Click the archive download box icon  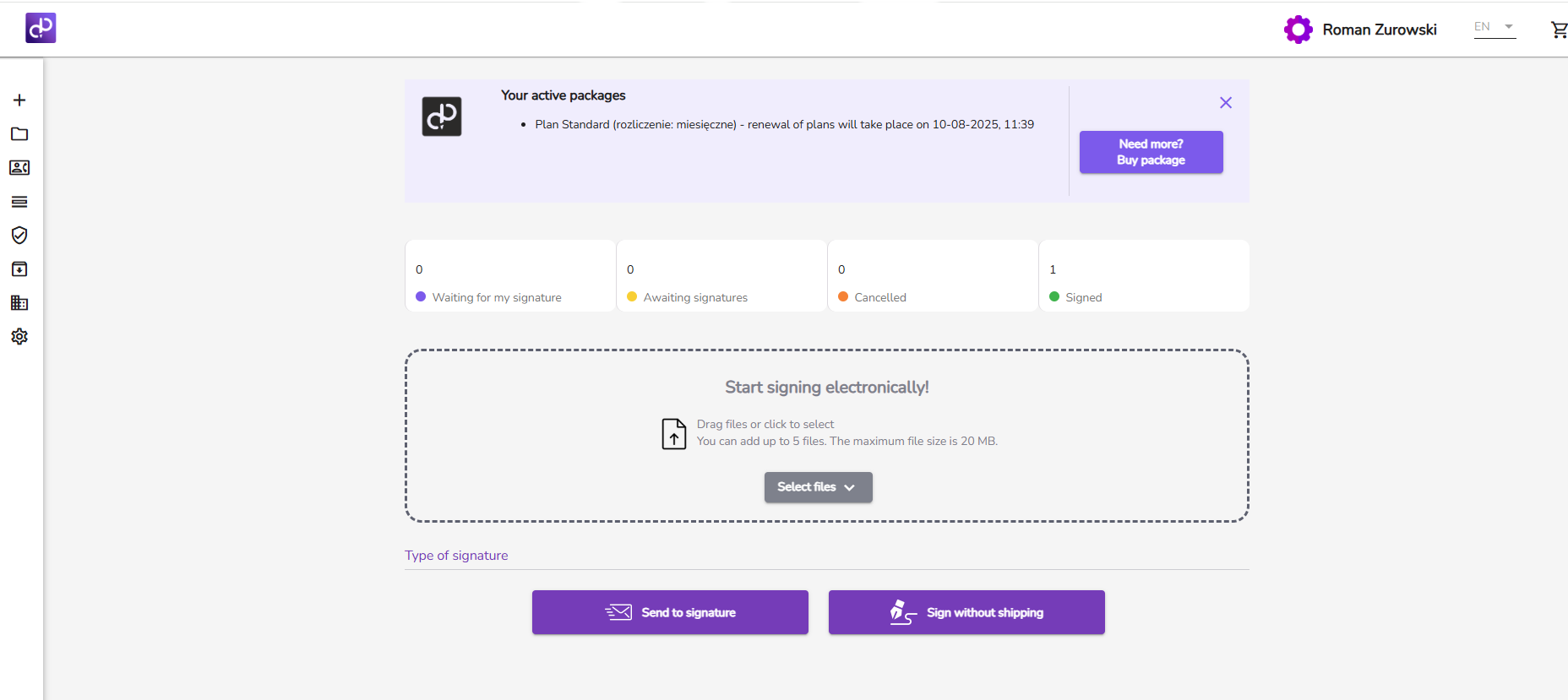coord(19,269)
